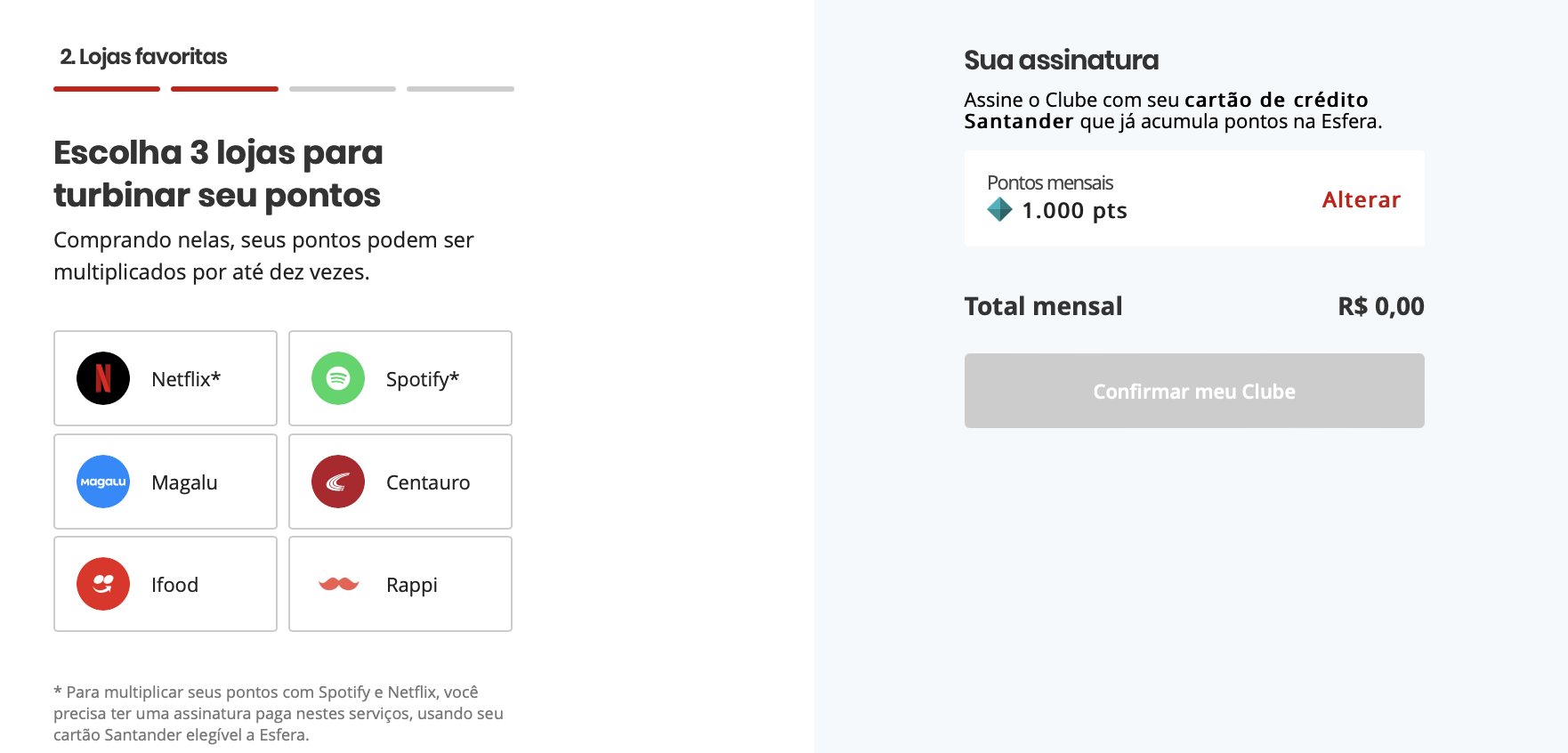Screen dimensions: 1568x753
Task: Click the Rappi mustache logo icon
Action: pyautogui.click(x=338, y=584)
